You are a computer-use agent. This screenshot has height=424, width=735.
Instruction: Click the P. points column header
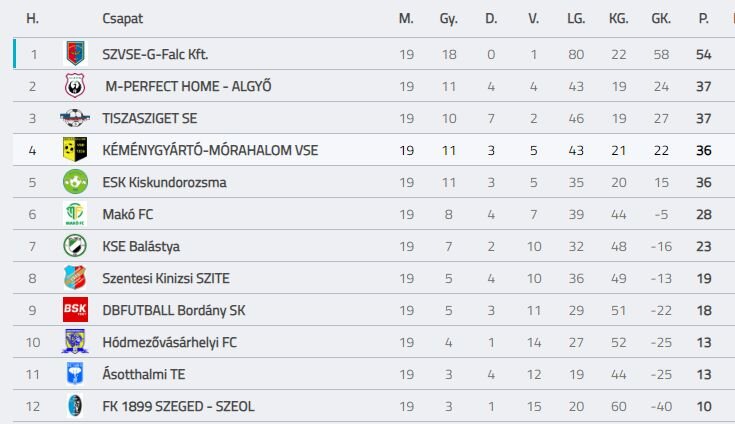pos(704,19)
